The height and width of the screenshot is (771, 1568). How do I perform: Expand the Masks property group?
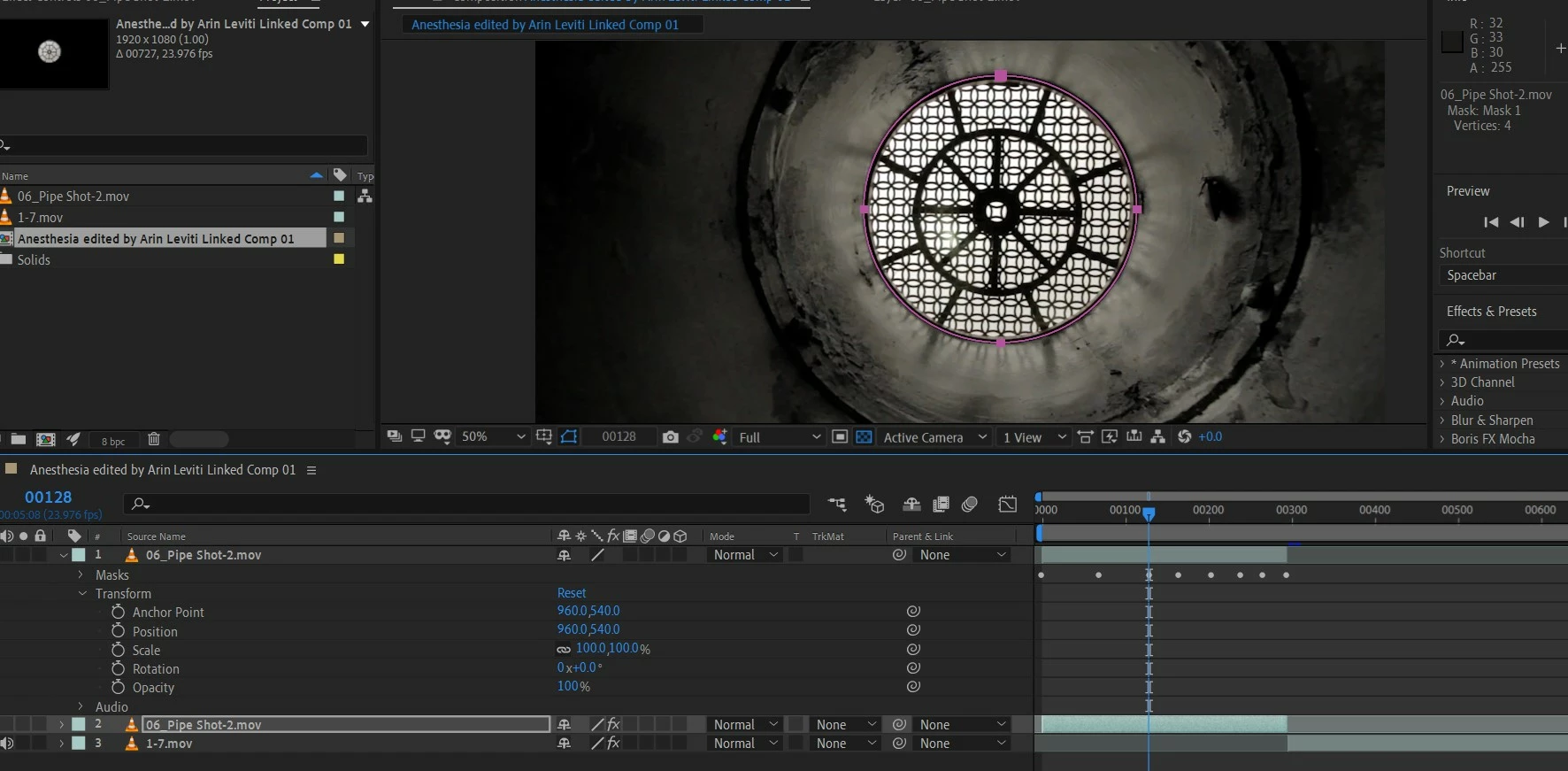(x=81, y=575)
